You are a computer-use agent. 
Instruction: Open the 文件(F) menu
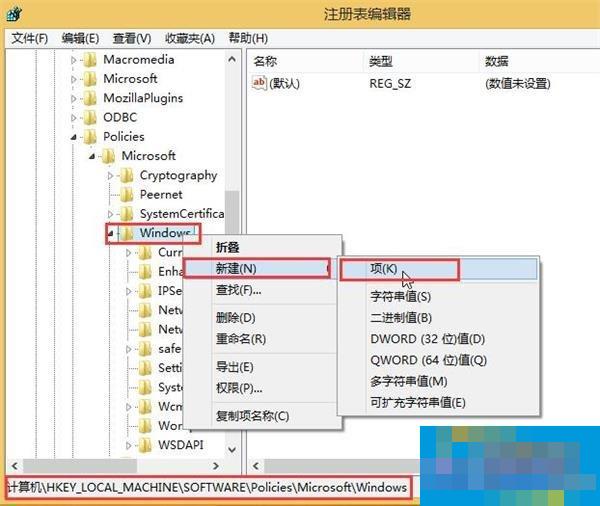coord(29,38)
